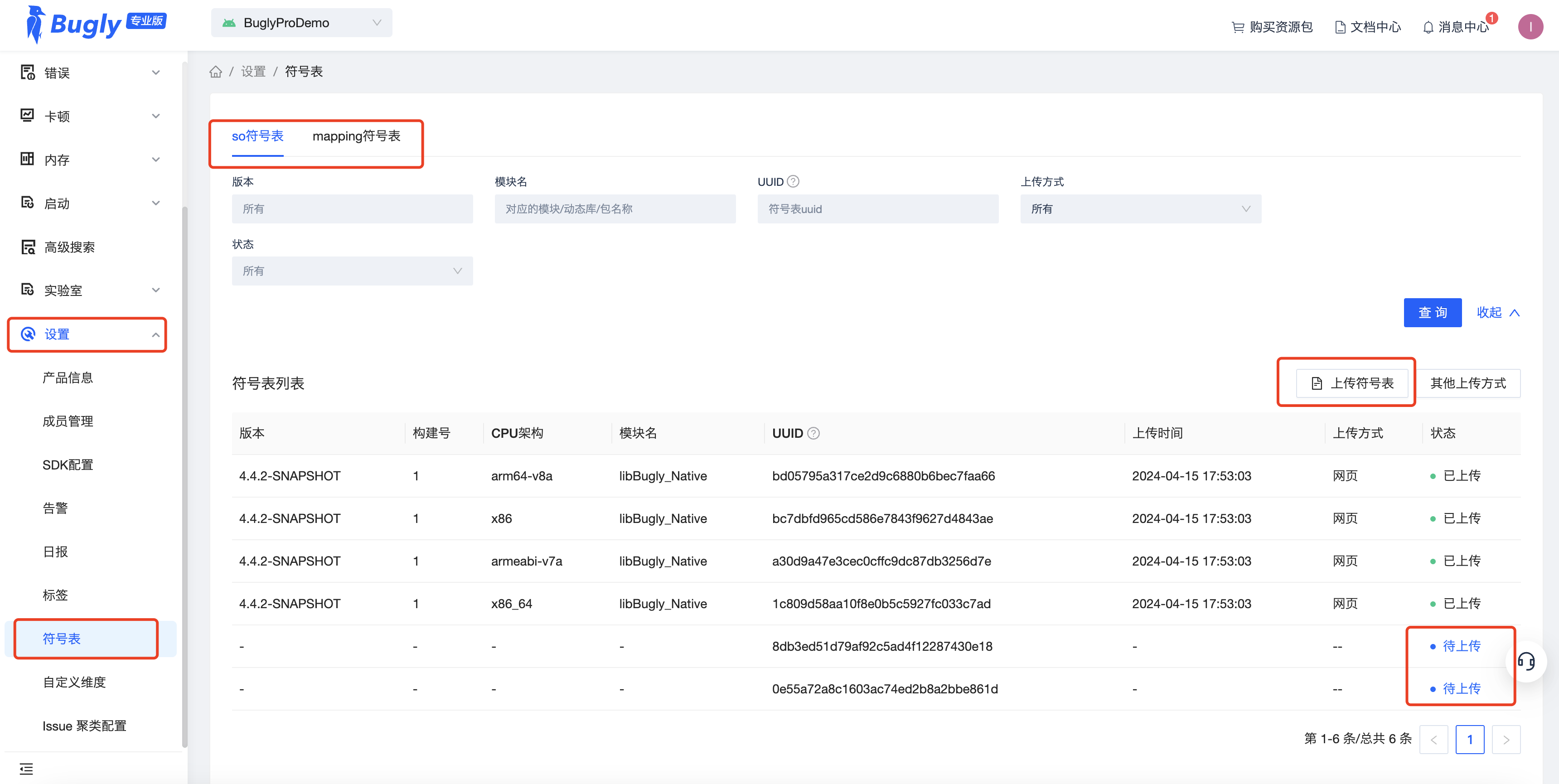This screenshot has height=784, width=1559.
Task: Click the 专业版 badge
Action: coord(146,21)
